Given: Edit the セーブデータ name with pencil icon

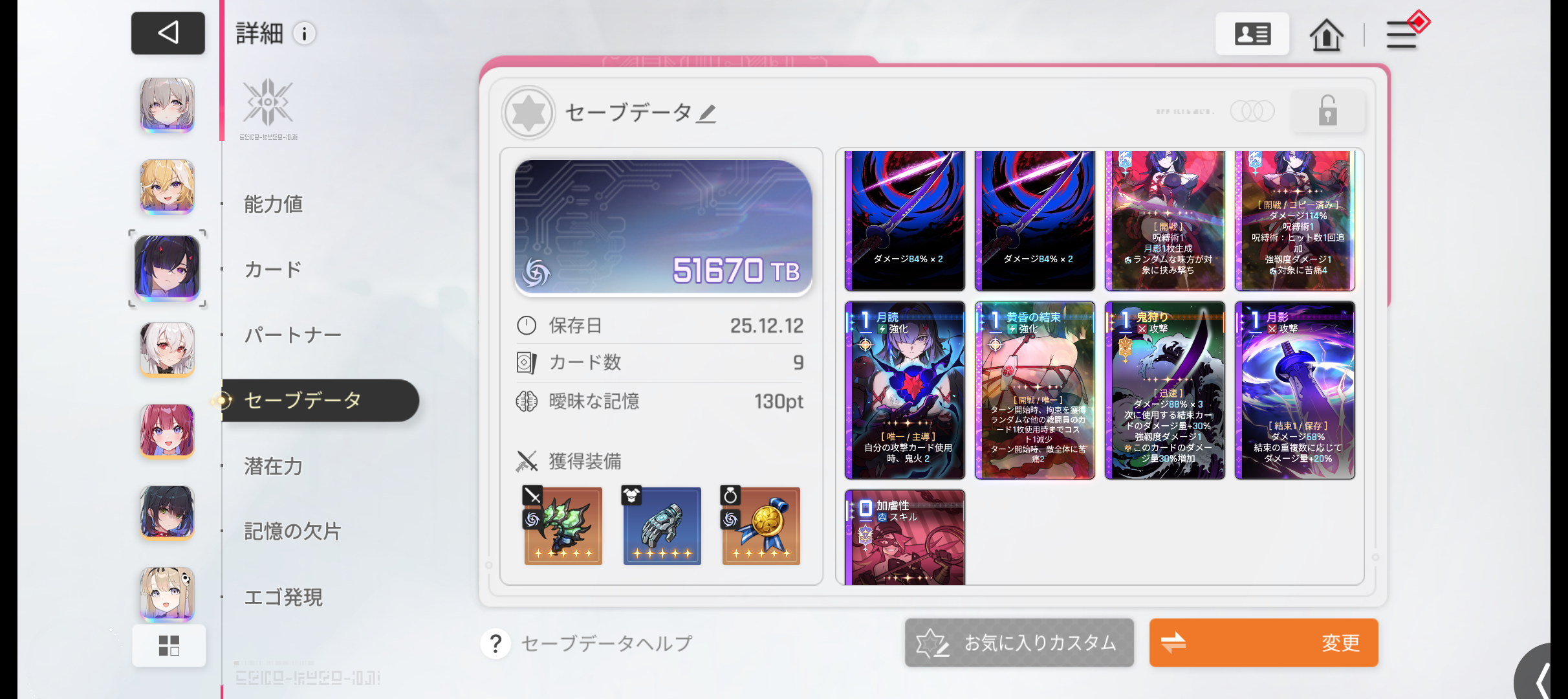Looking at the screenshot, I should click(x=707, y=113).
